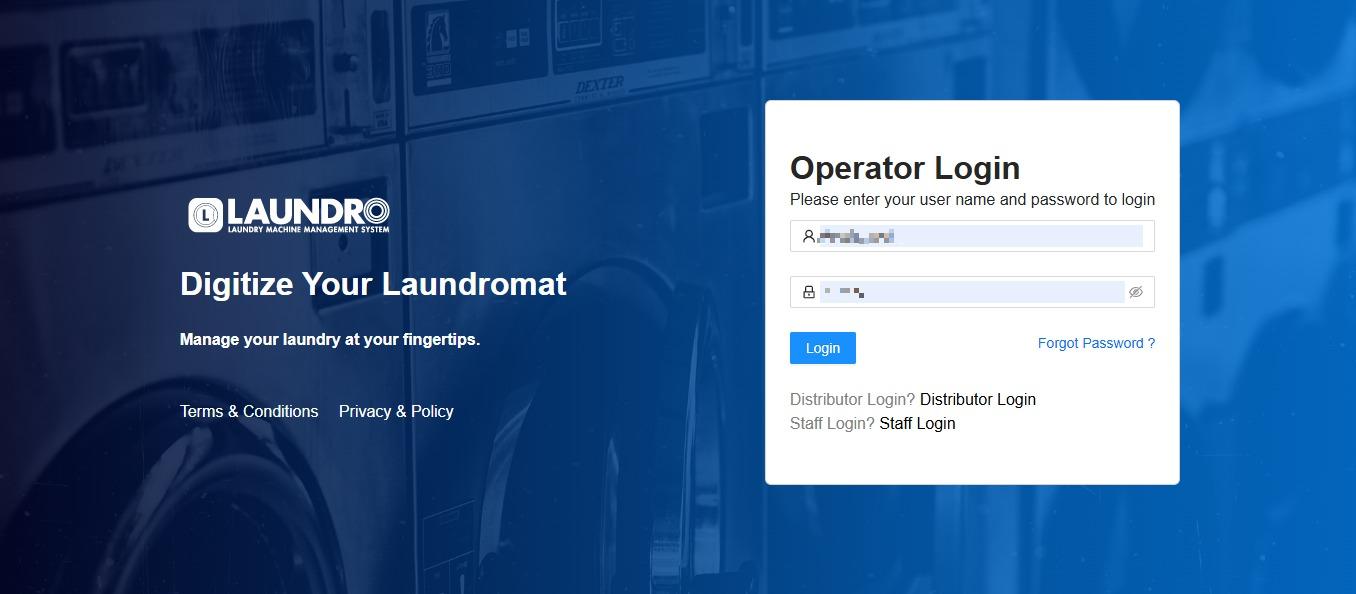The height and width of the screenshot is (594, 1356).
Task: Click the 'Please enter your user name' instruction
Action: point(972,199)
